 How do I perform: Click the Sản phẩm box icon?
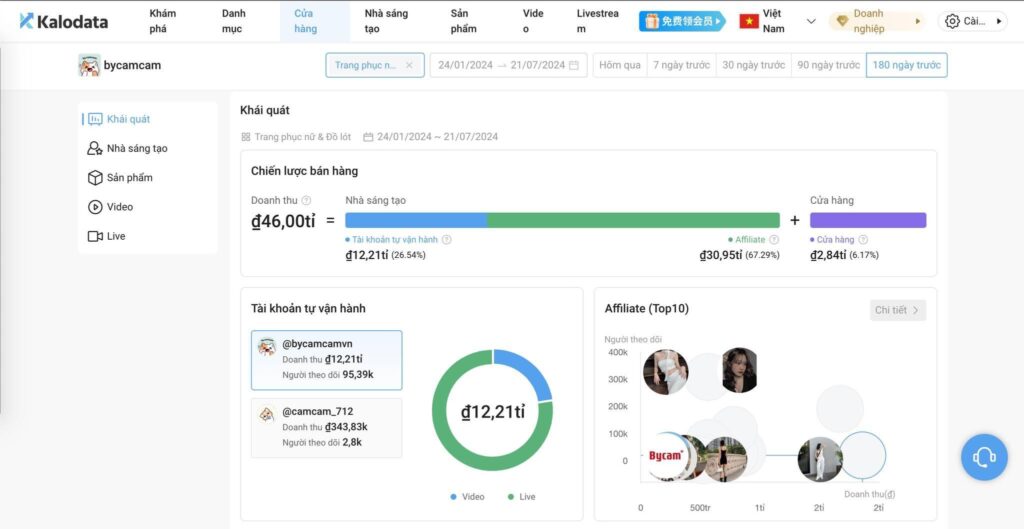[x=95, y=178]
